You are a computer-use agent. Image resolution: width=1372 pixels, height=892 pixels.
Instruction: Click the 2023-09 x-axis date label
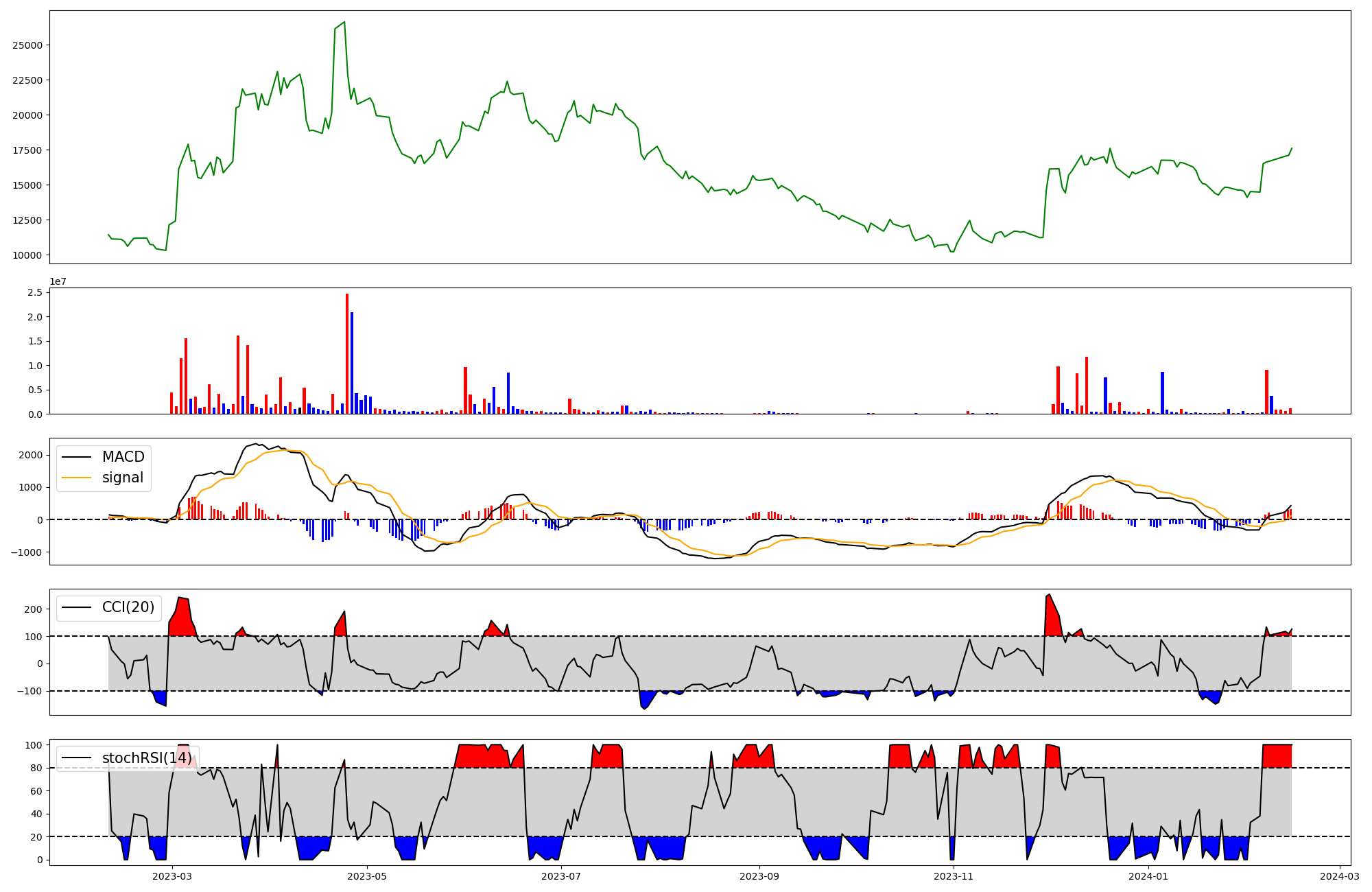tap(759, 876)
